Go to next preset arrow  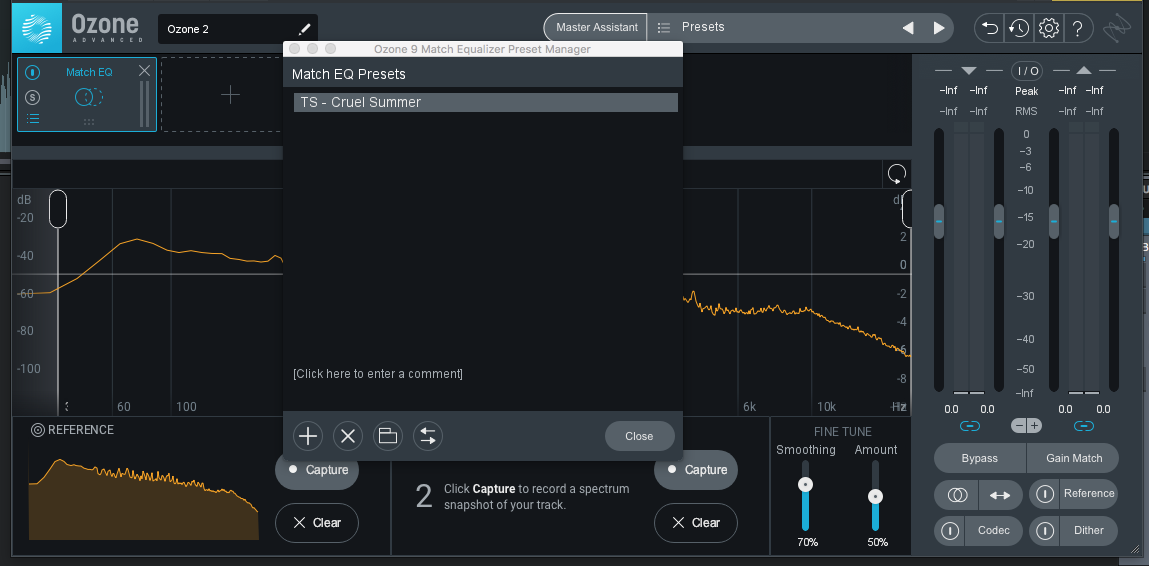[x=939, y=29]
